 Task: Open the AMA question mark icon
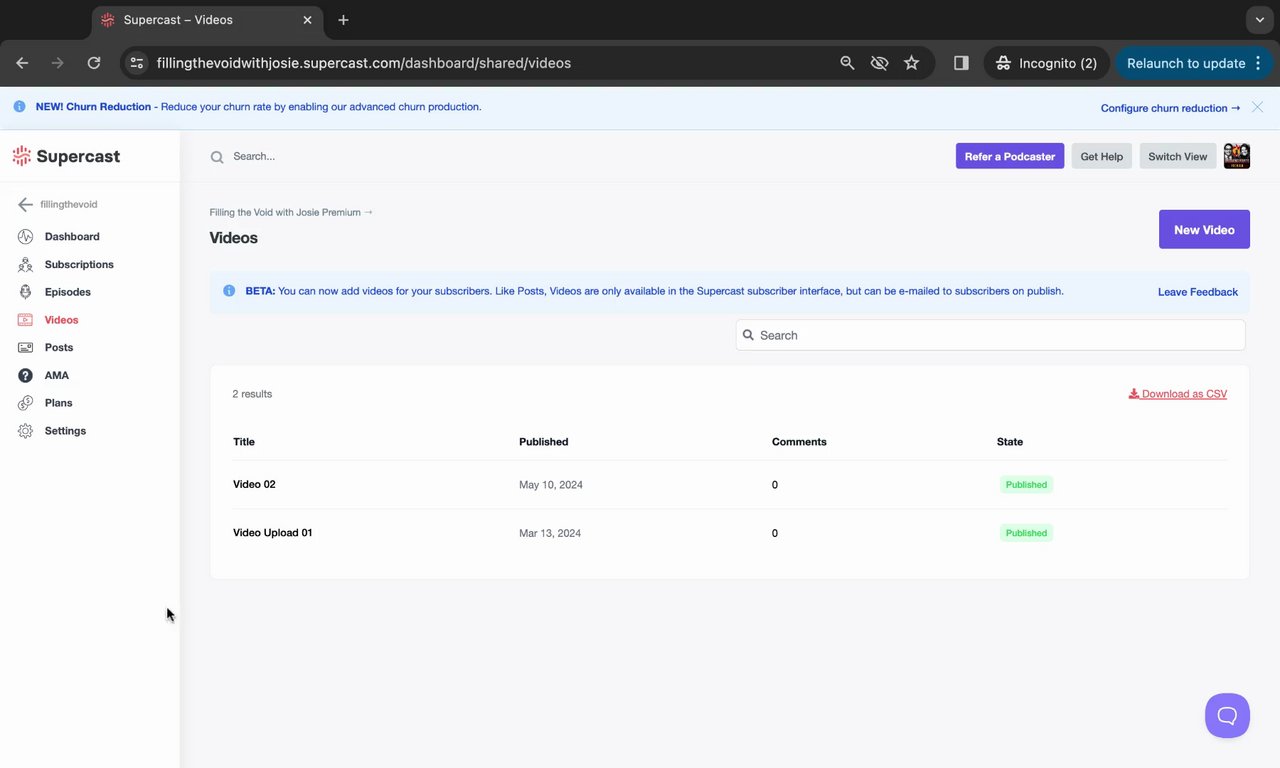(25, 375)
